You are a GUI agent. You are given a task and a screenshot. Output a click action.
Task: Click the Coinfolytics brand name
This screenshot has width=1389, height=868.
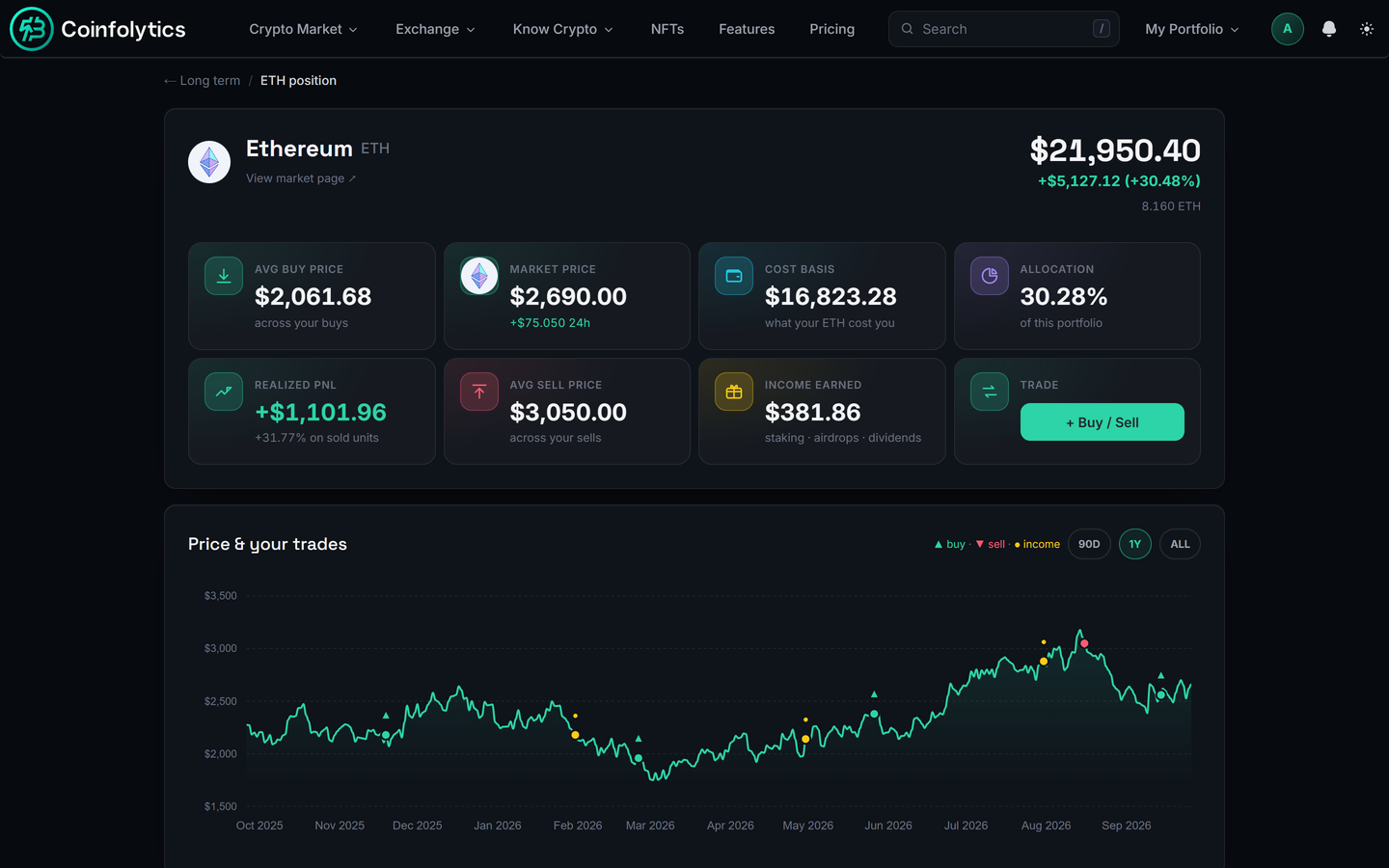pyautogui.click(x=123, y=29)
